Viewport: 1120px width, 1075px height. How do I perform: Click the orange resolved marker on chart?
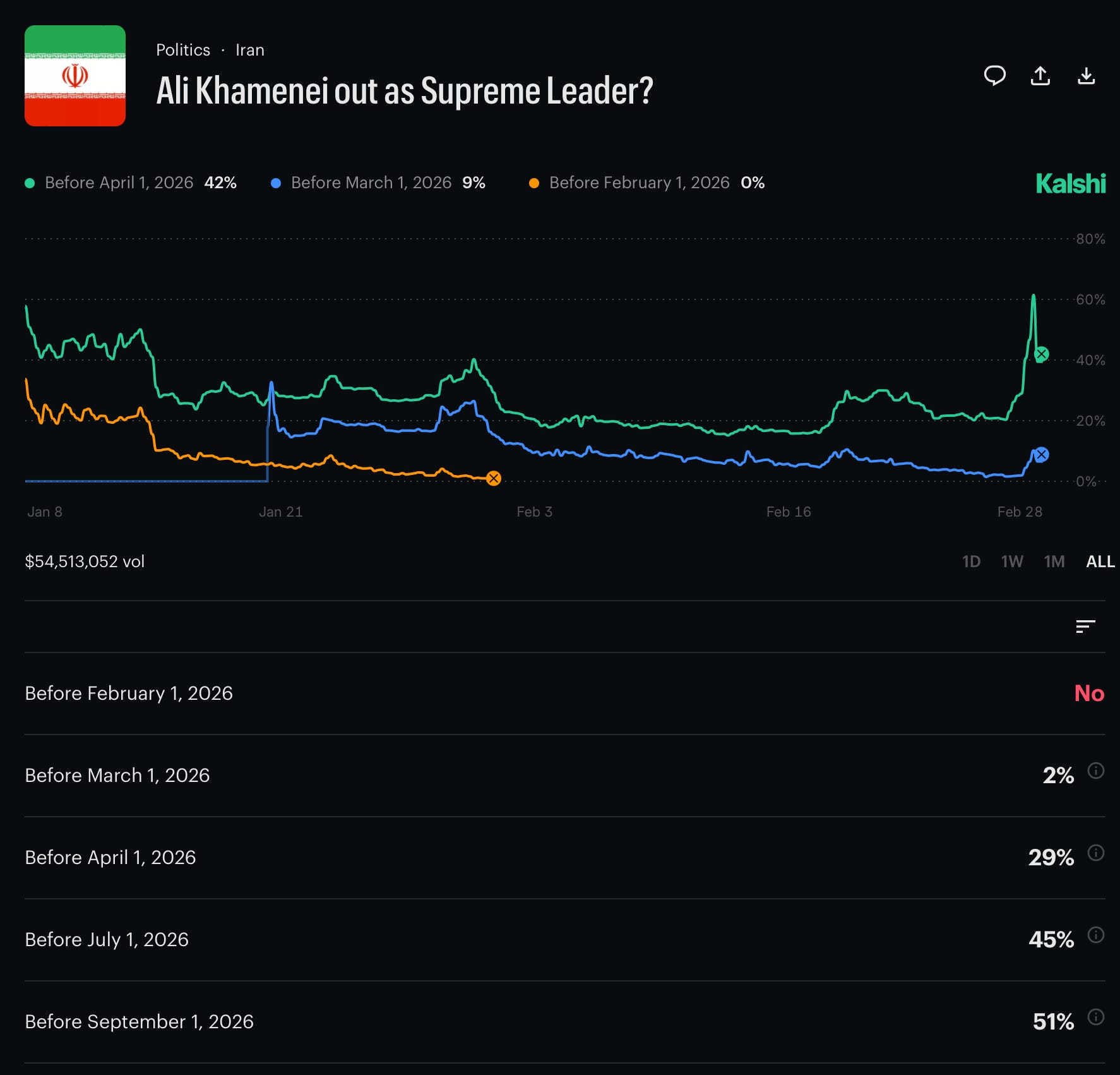(x=494, y=478)
